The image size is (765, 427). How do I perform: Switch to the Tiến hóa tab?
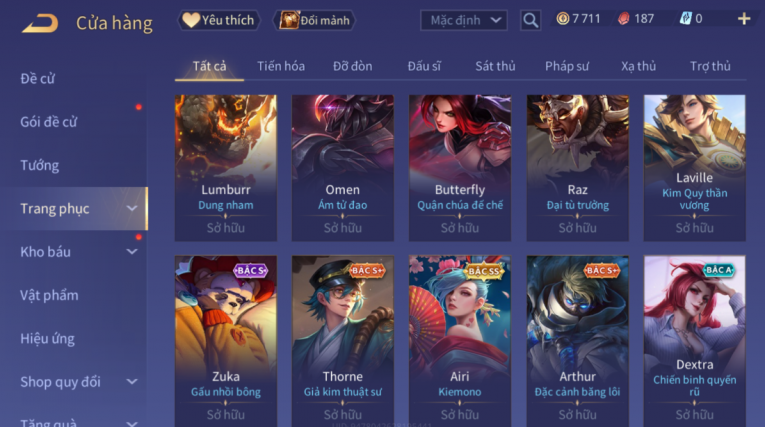point(281,66)
